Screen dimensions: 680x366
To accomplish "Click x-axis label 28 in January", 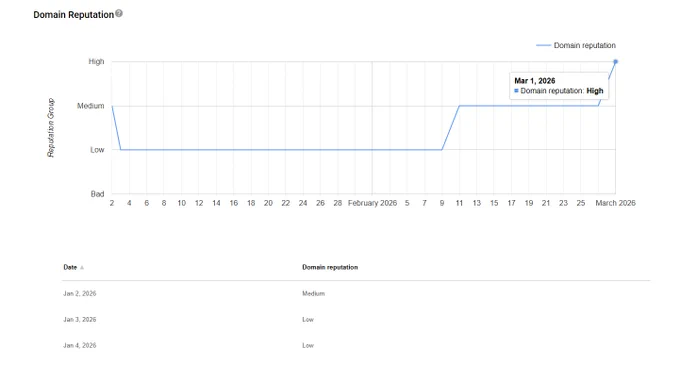I will (x=338, y=203).
